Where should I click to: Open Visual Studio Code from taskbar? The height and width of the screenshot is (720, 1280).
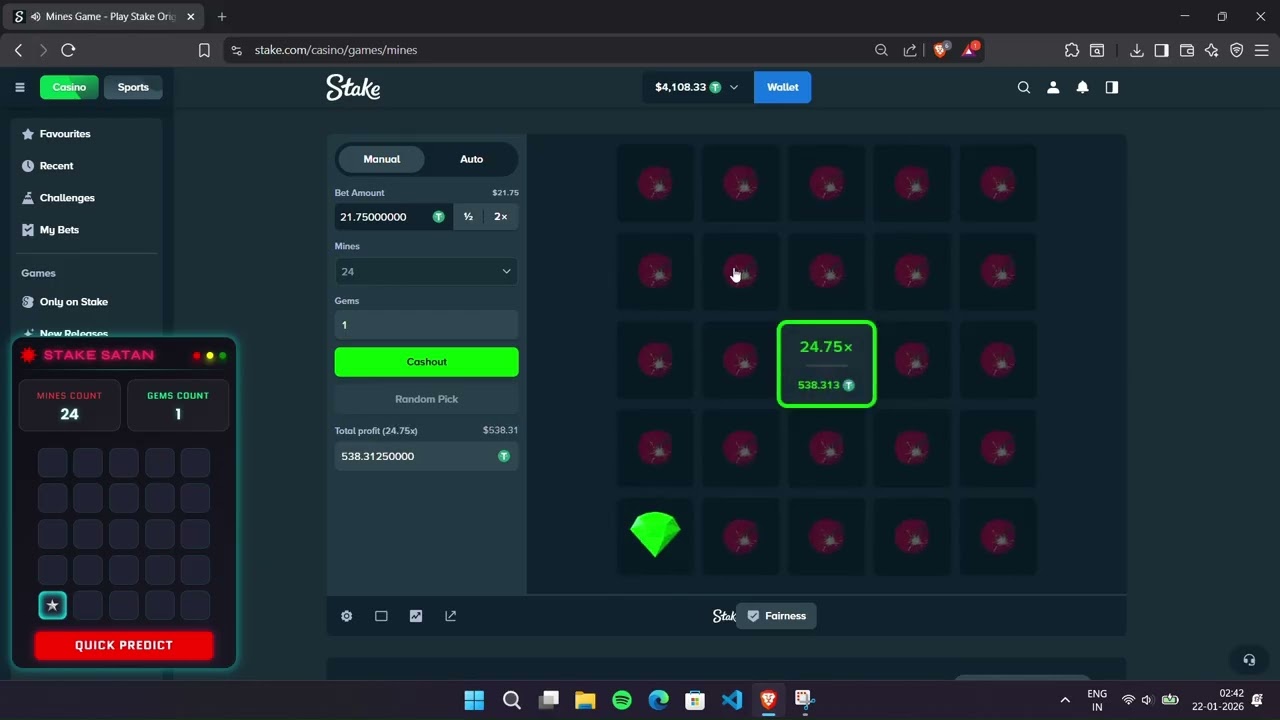coord(732,700)
